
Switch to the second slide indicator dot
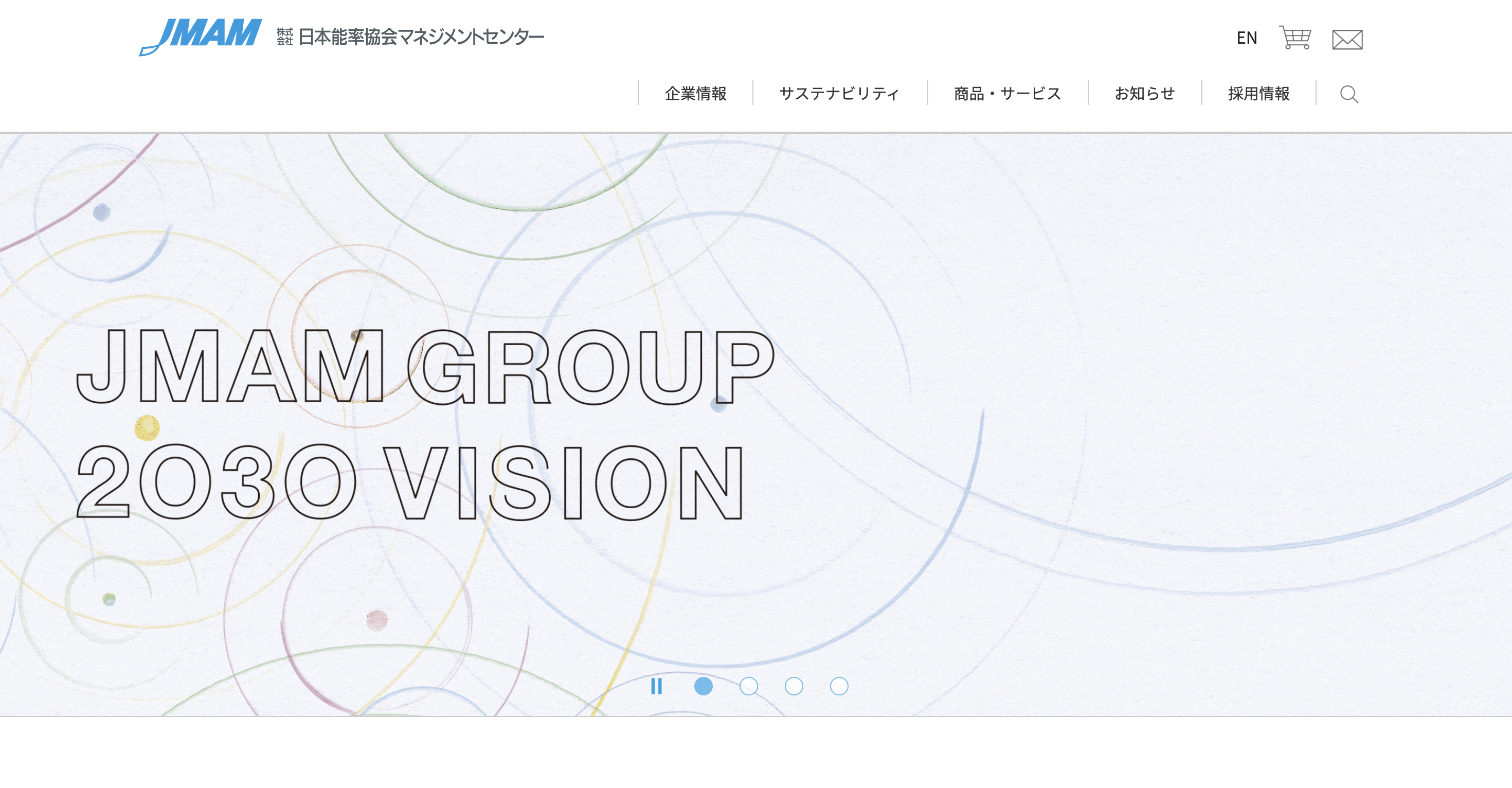(x=748, y=686)
